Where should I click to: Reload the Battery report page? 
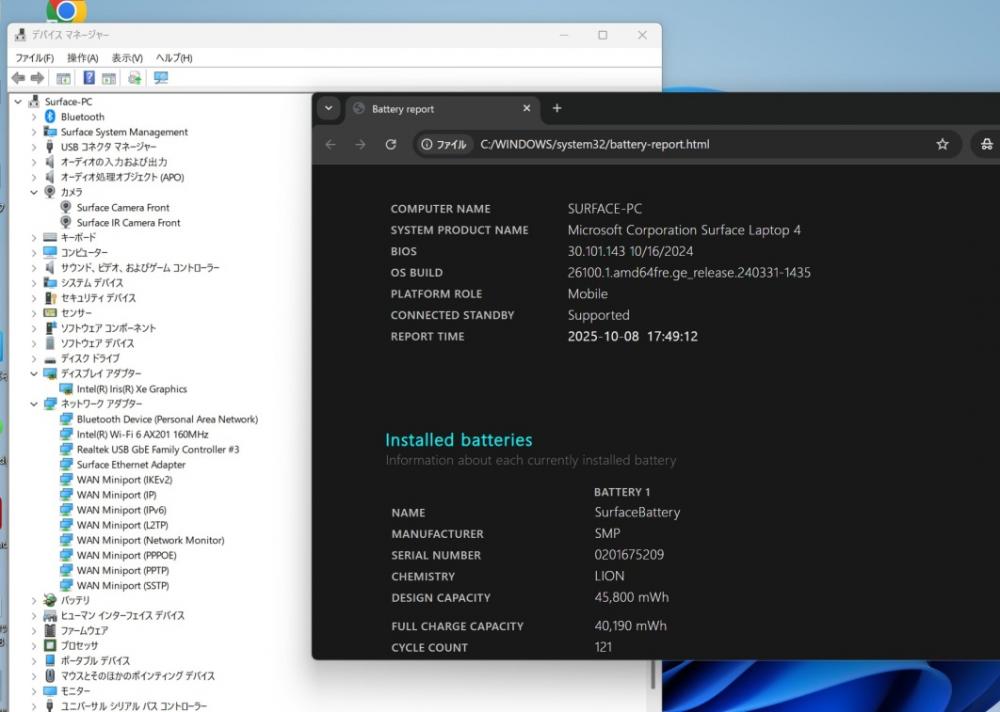pos(391,144)
